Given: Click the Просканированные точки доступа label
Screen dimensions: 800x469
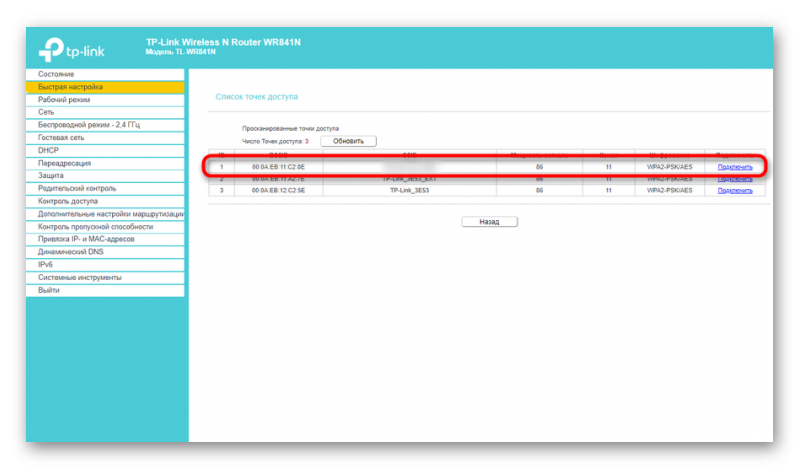Looking at the screenshot, I should click(x=290, y=129).
